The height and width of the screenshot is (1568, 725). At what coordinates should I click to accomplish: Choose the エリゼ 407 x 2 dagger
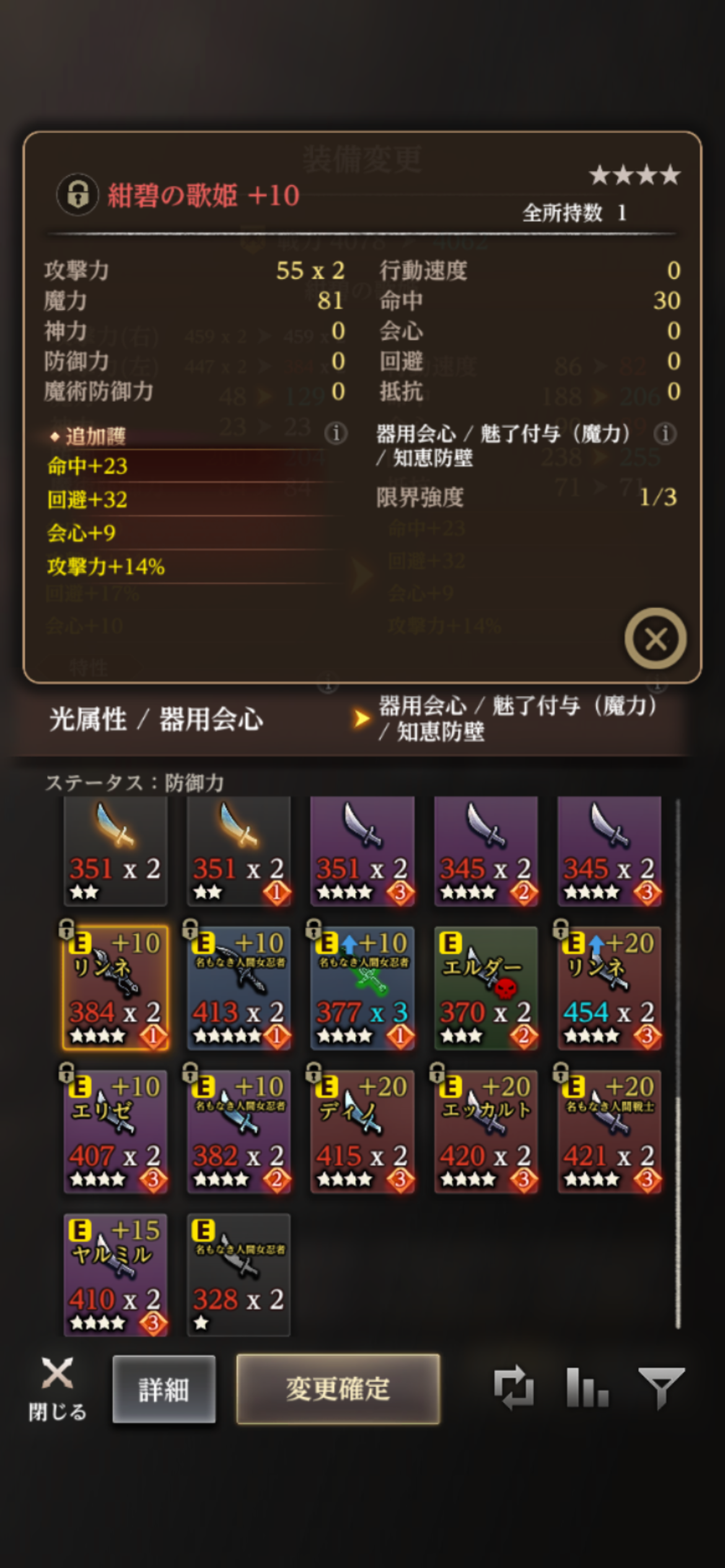point(115,1131)
